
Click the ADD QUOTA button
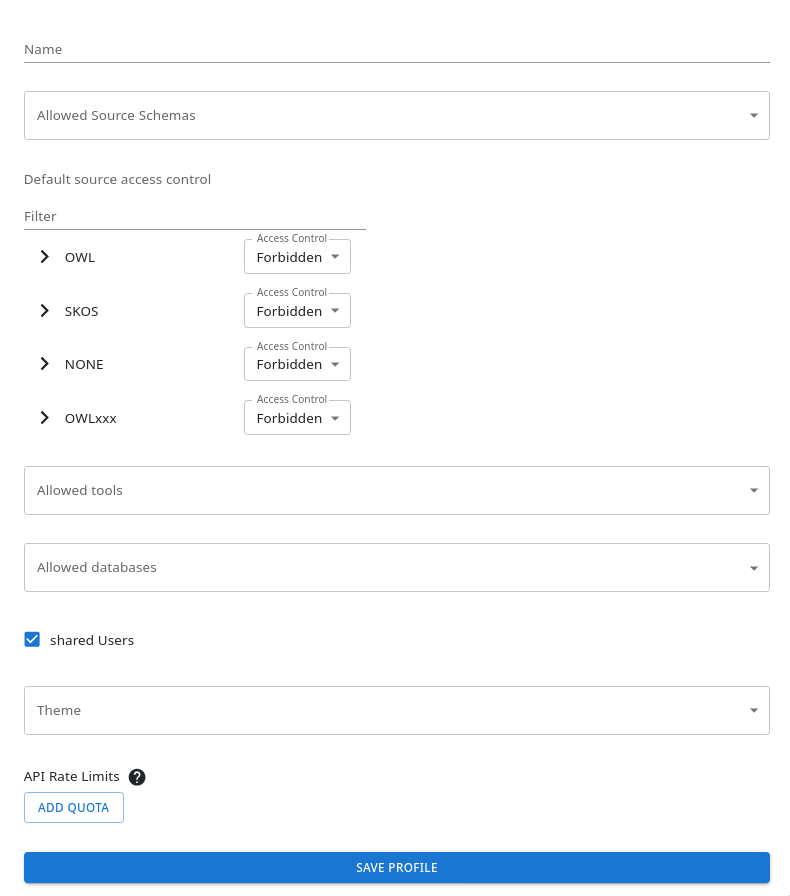coord(74,807)
